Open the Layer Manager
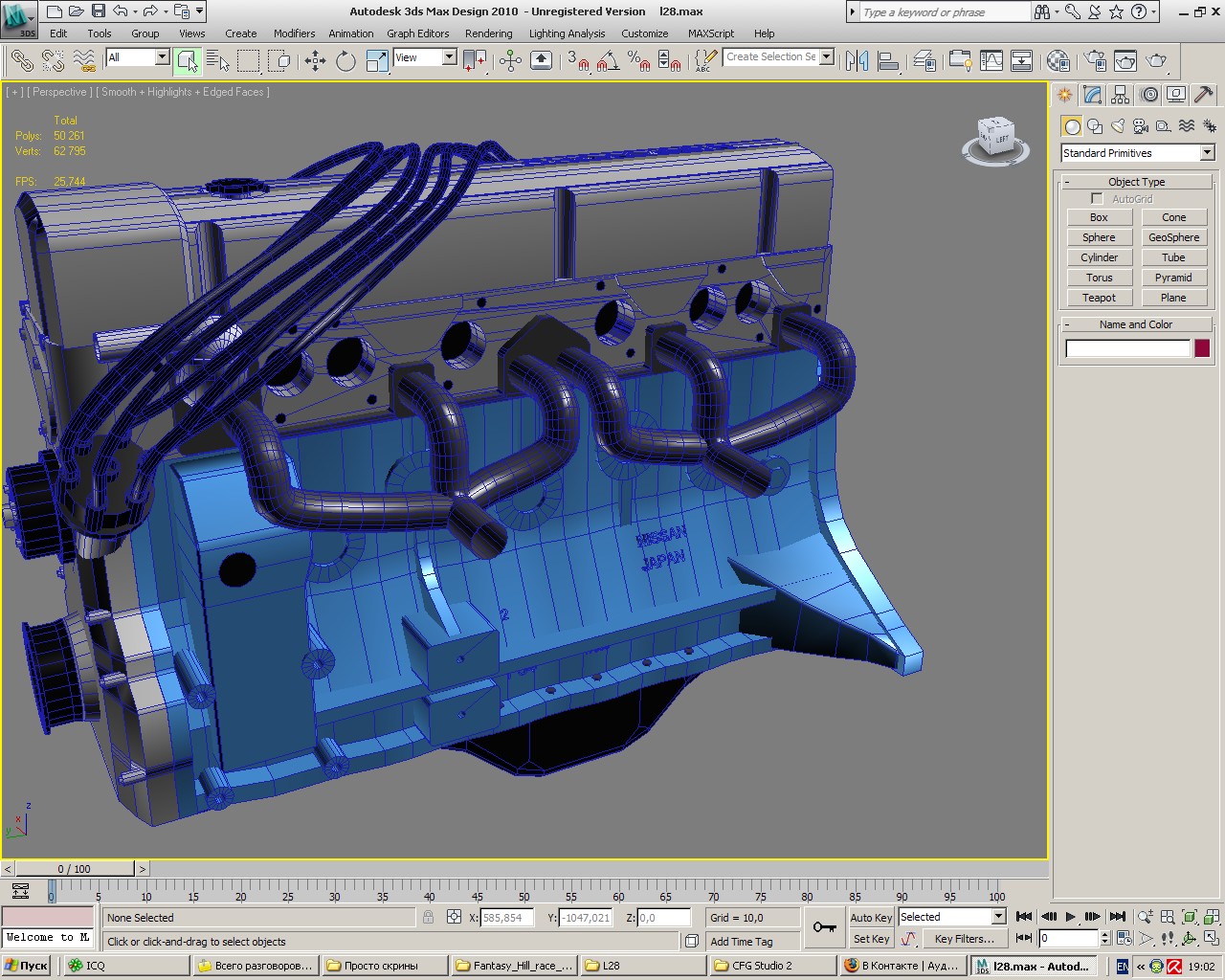The image size is (1225, 980). pyautogui.click(x=924, y=60)
